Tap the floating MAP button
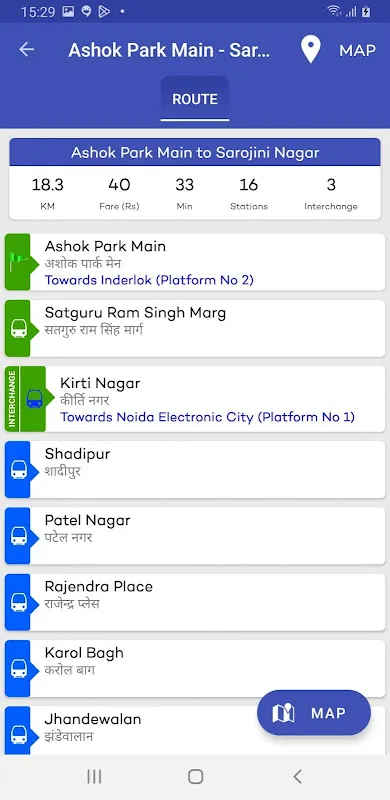Viewport: 390px width, 800px height. [314, 713]
